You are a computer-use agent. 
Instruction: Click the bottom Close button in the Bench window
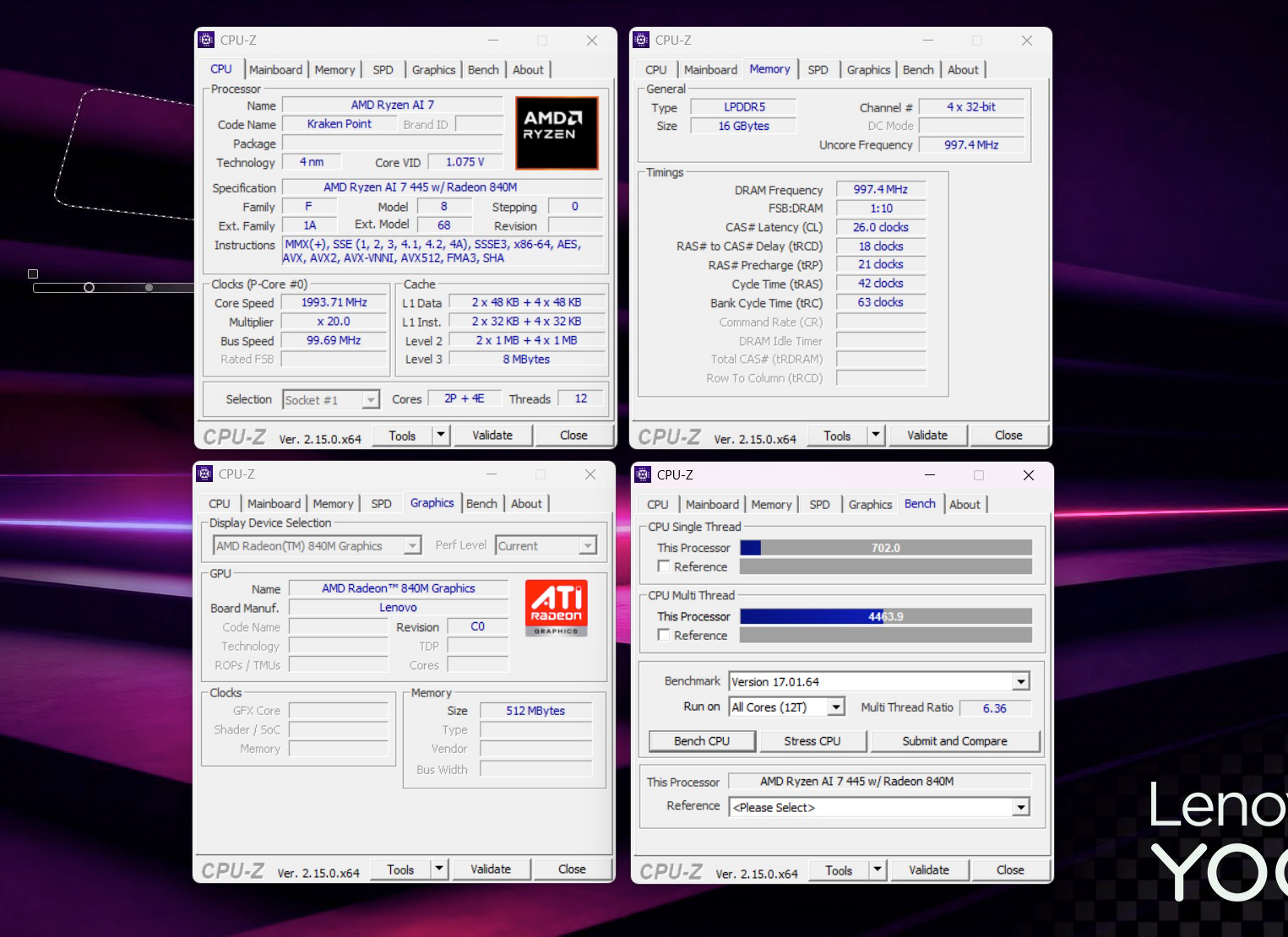click(x=1010, y=870)
